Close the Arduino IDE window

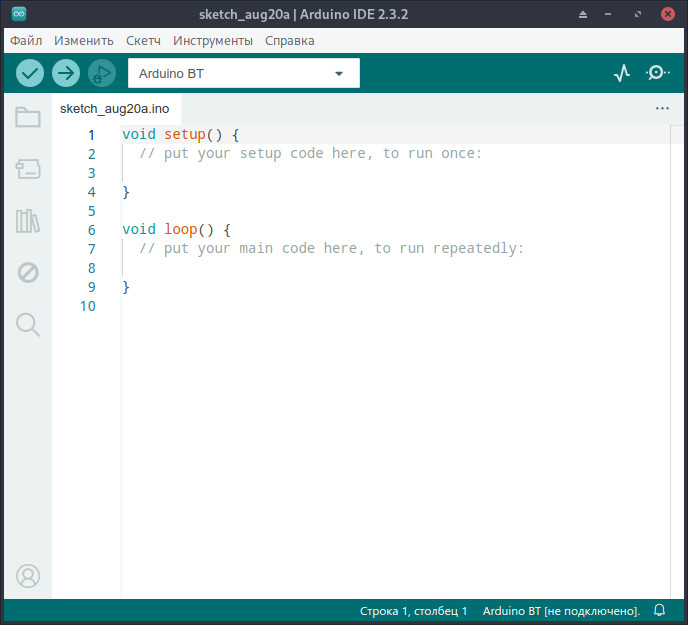click(x=667, y=14)
